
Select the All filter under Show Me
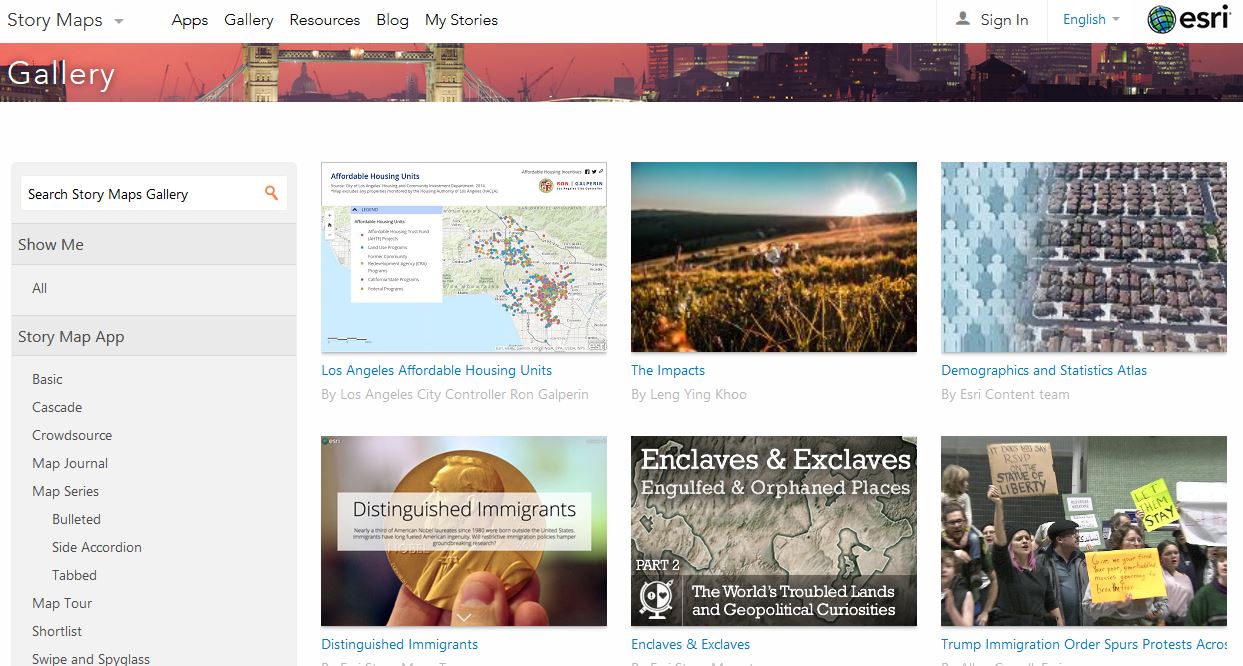(x=40, y=288)
